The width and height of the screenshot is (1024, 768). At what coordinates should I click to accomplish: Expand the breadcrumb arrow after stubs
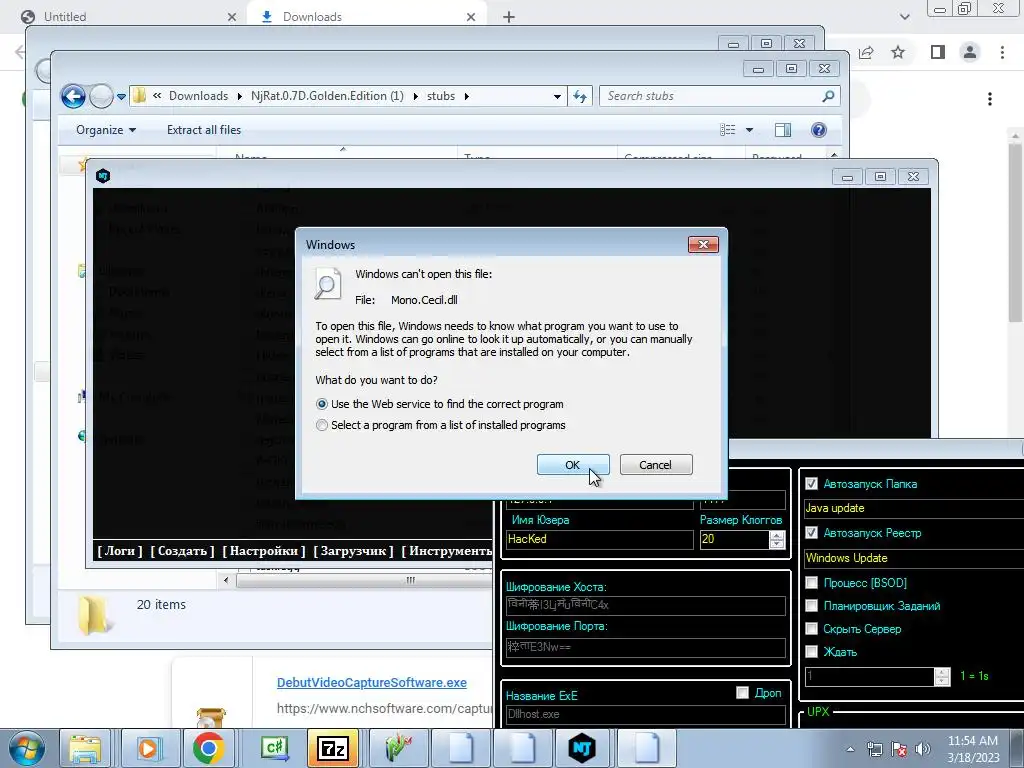tap(466, 97)
